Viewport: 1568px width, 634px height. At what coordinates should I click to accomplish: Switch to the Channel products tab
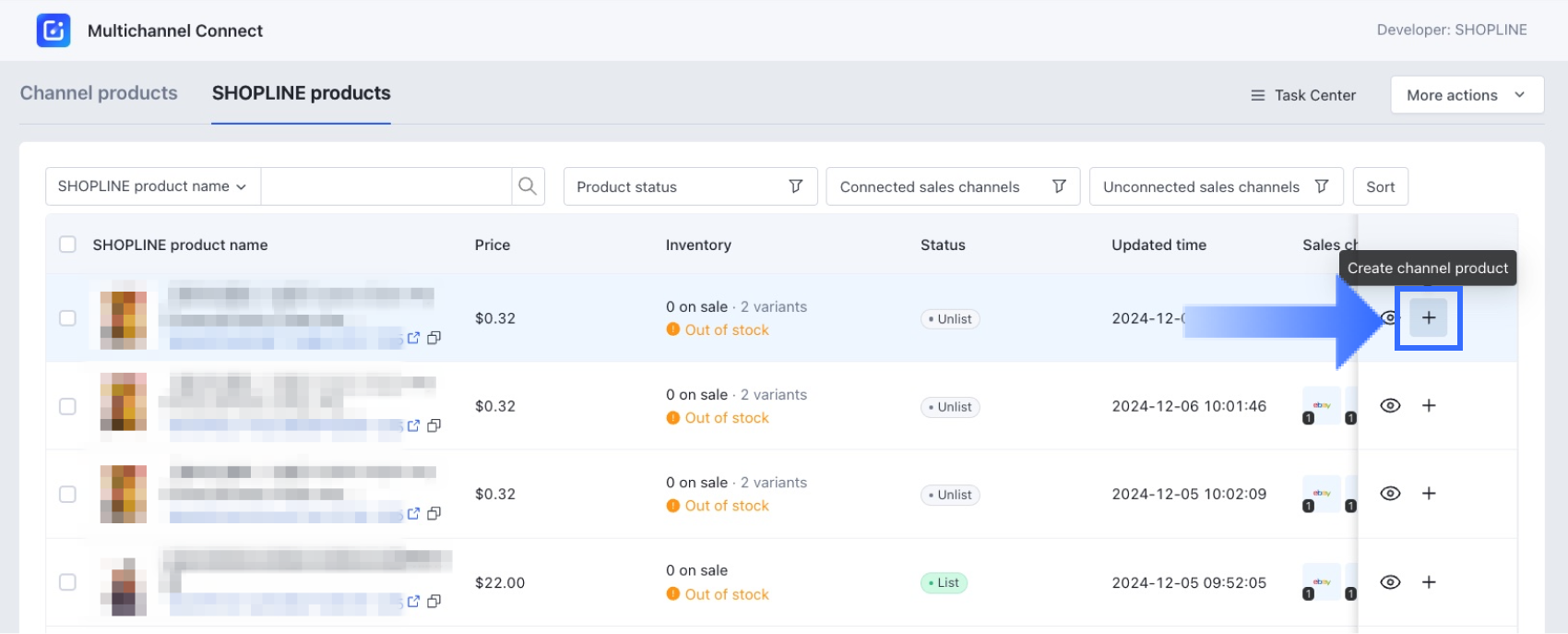[x=99, y=93]
